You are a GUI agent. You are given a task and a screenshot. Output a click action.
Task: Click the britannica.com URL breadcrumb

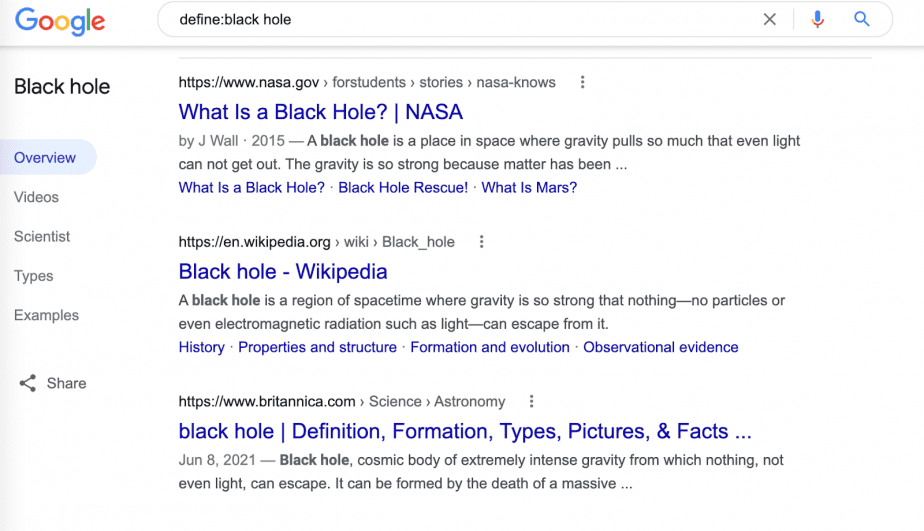pyautogui.click(x=342, y=401)
